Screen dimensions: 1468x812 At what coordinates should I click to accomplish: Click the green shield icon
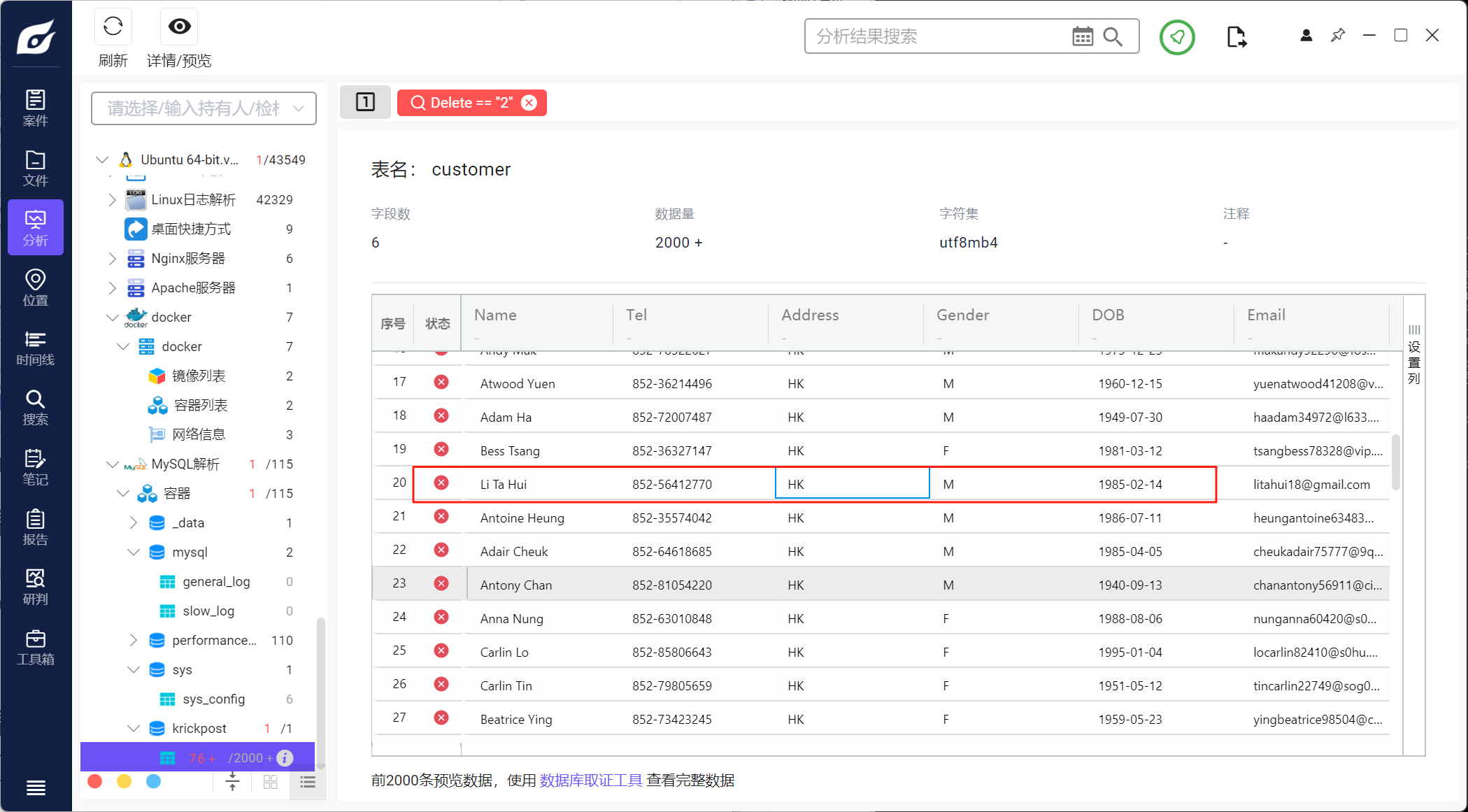click(x=1177, y=37)
